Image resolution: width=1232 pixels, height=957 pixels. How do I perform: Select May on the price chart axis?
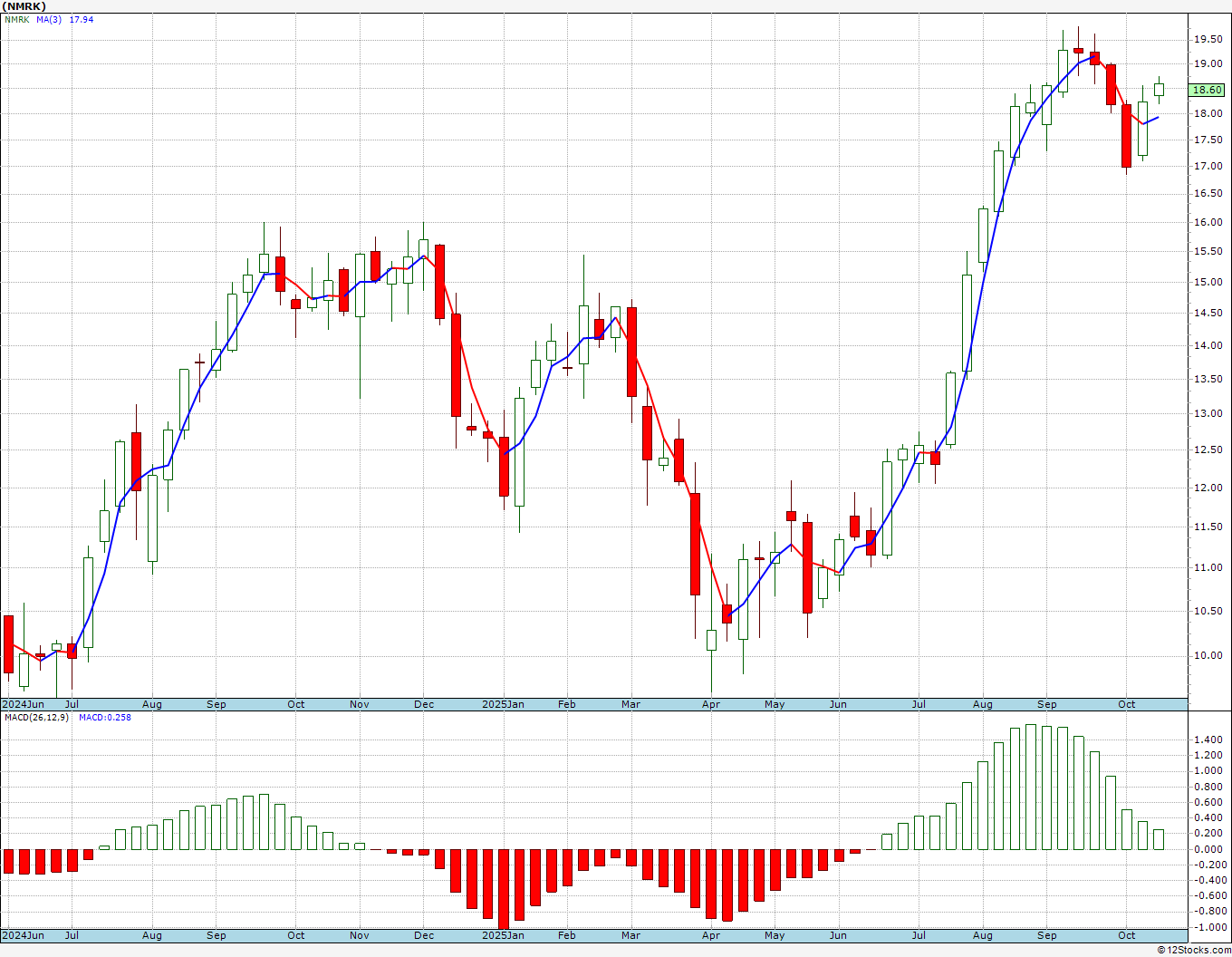[x=775, y=704]
